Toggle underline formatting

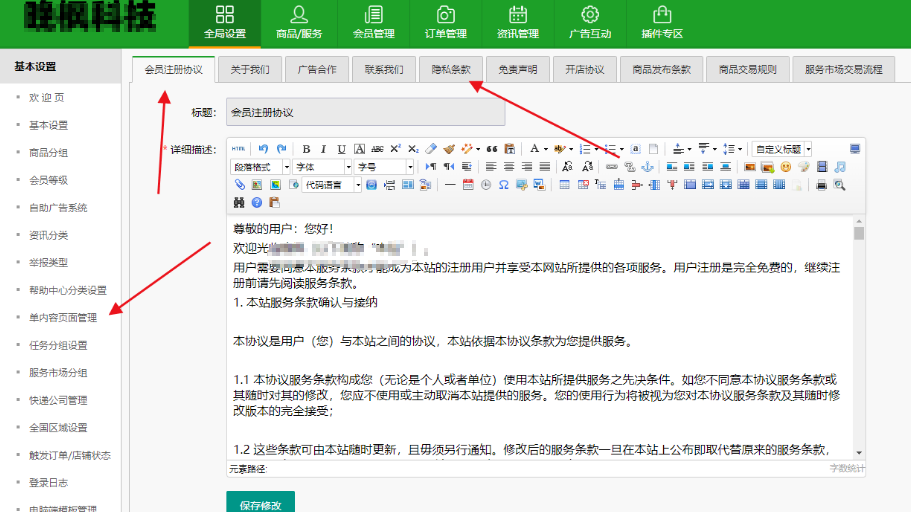click(342, 149)
